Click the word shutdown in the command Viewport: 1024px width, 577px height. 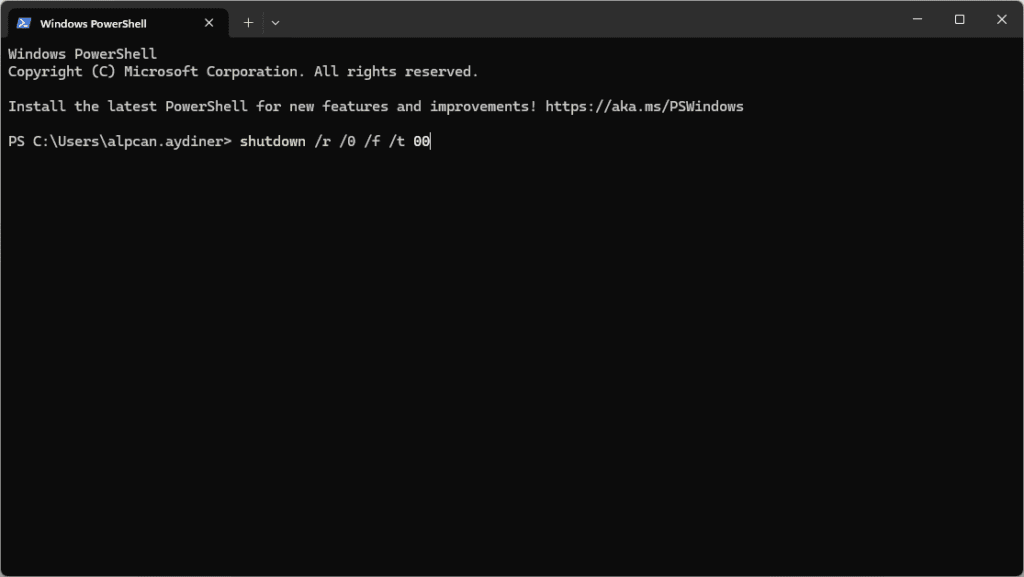272,141
